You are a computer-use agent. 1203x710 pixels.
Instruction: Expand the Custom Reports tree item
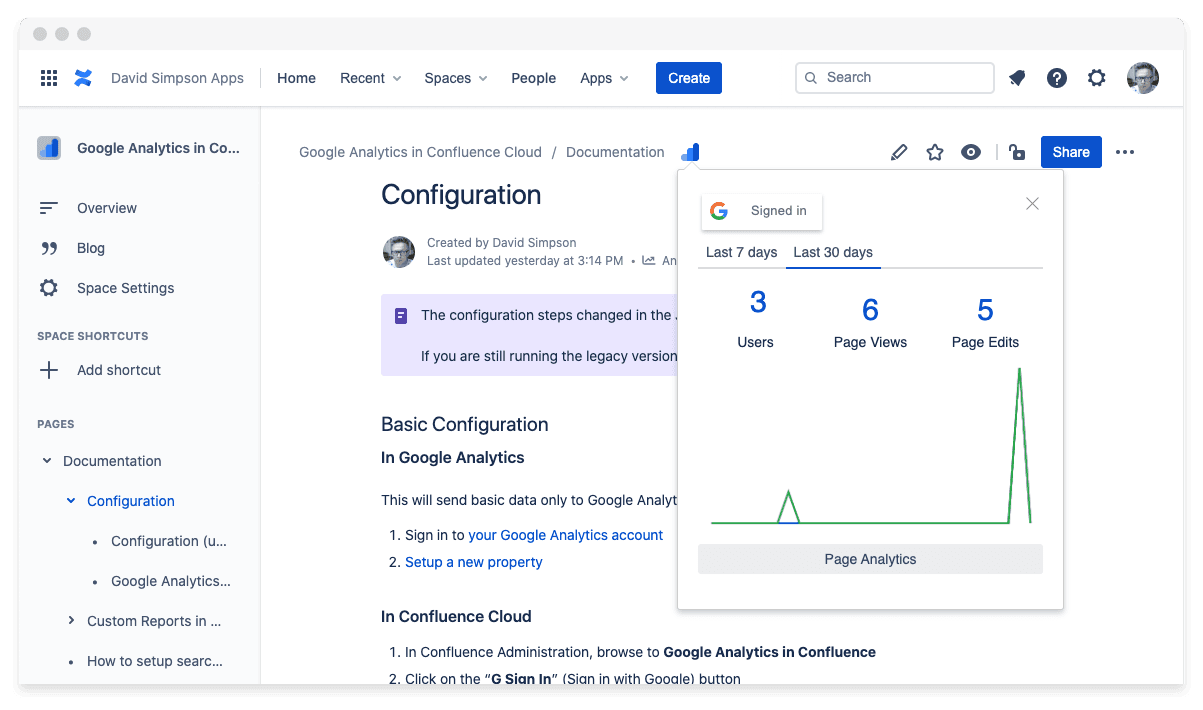point(71,621)
